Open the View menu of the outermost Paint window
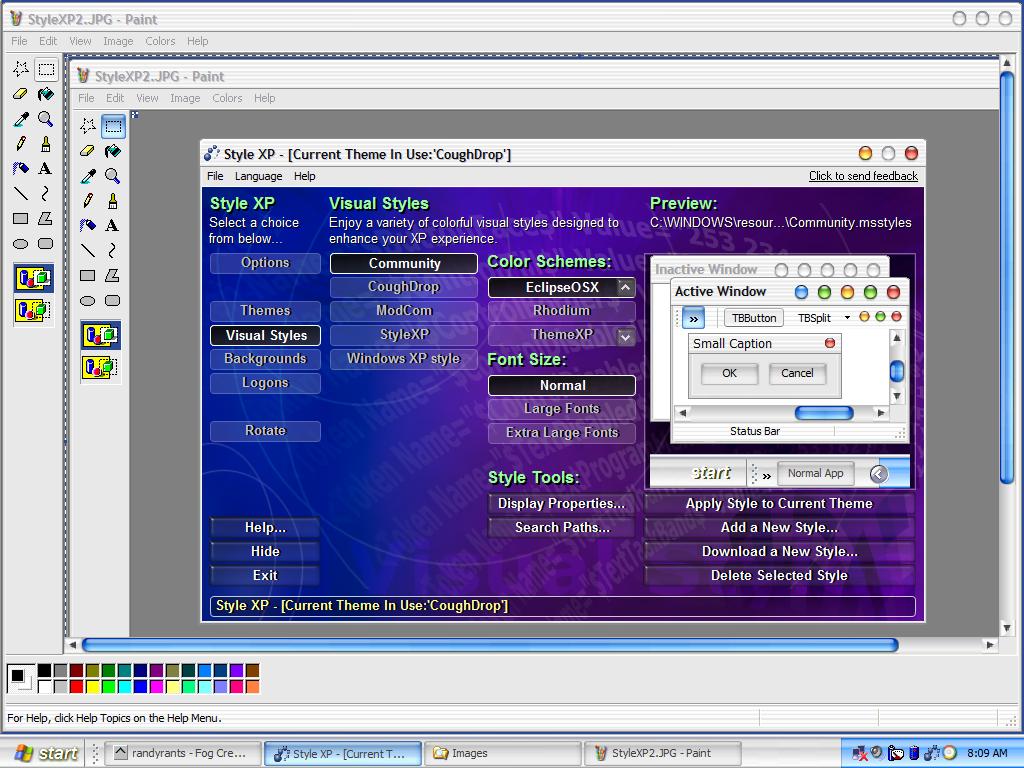The height and width of the screenshot is (768, 1024). point(80,41)
